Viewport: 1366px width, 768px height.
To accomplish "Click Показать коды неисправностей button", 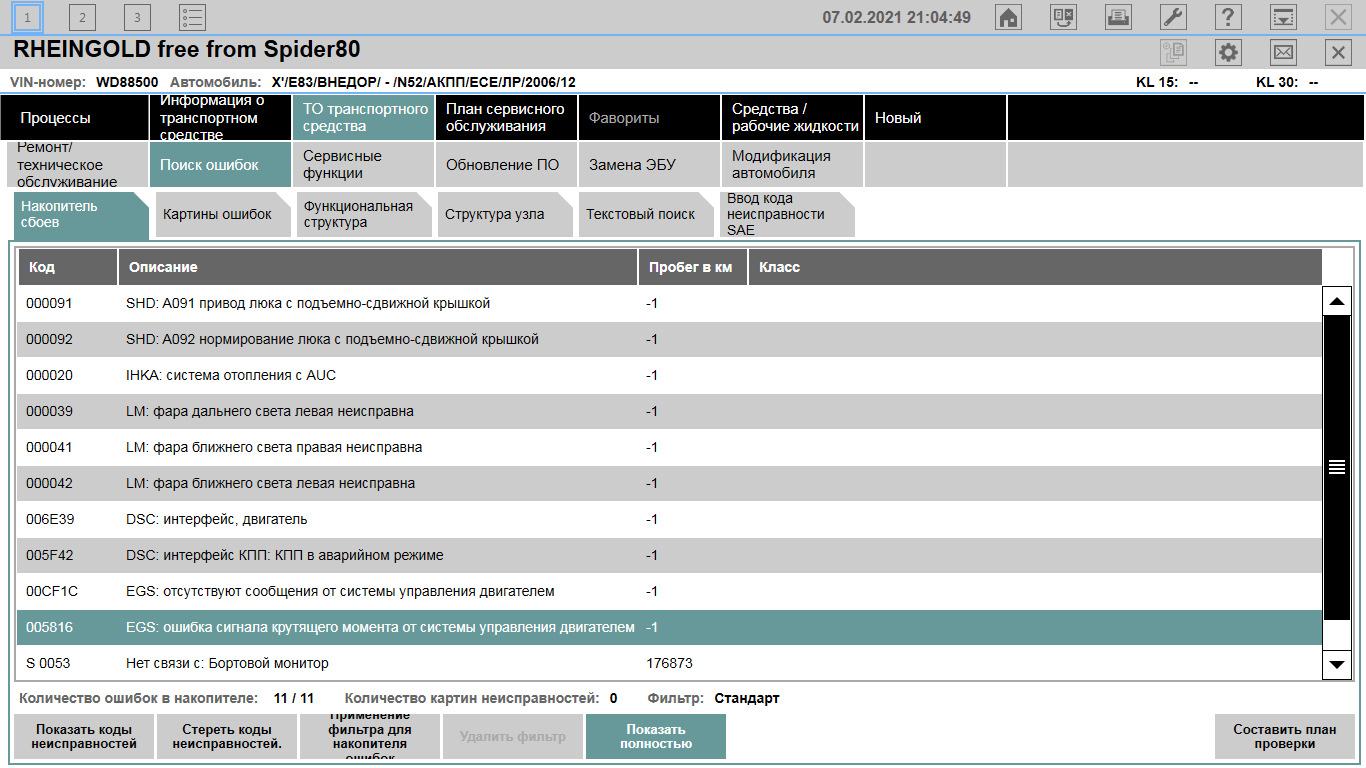I will pyautogui.click(x=84, y=737).
